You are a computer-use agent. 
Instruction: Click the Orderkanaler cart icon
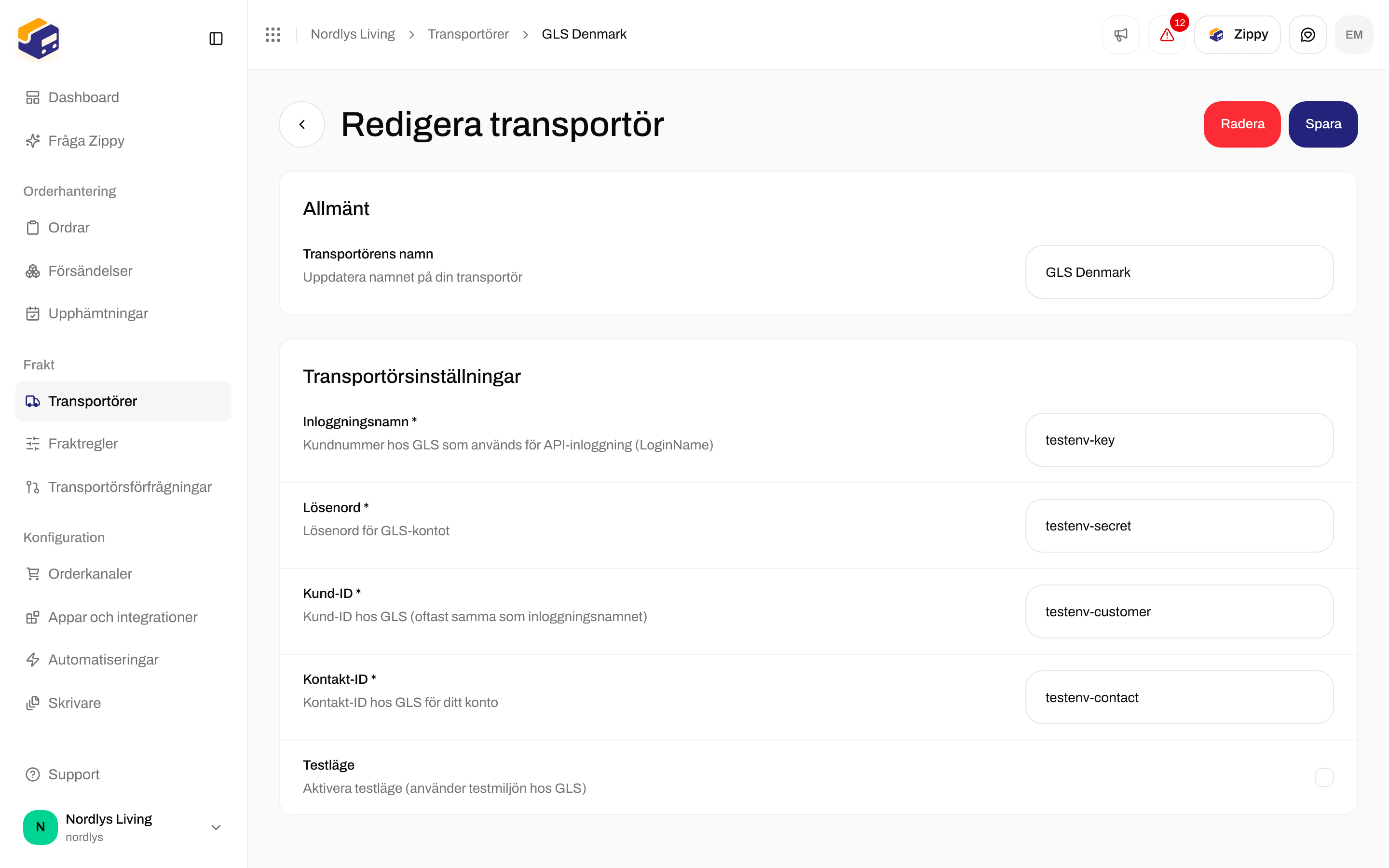[x=33, y=573]
